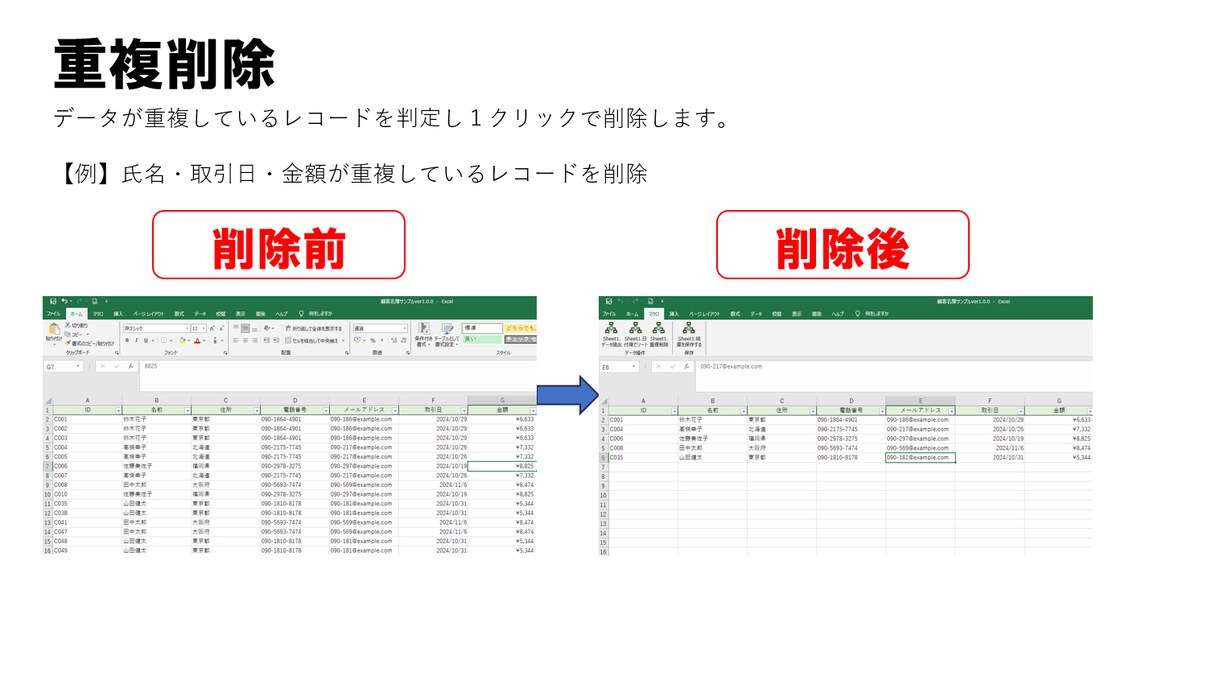This screenshot has height=684, width=1220.
Task: Open ID column filter dropdown in 削除前 Excel
Action: point(117,411)
